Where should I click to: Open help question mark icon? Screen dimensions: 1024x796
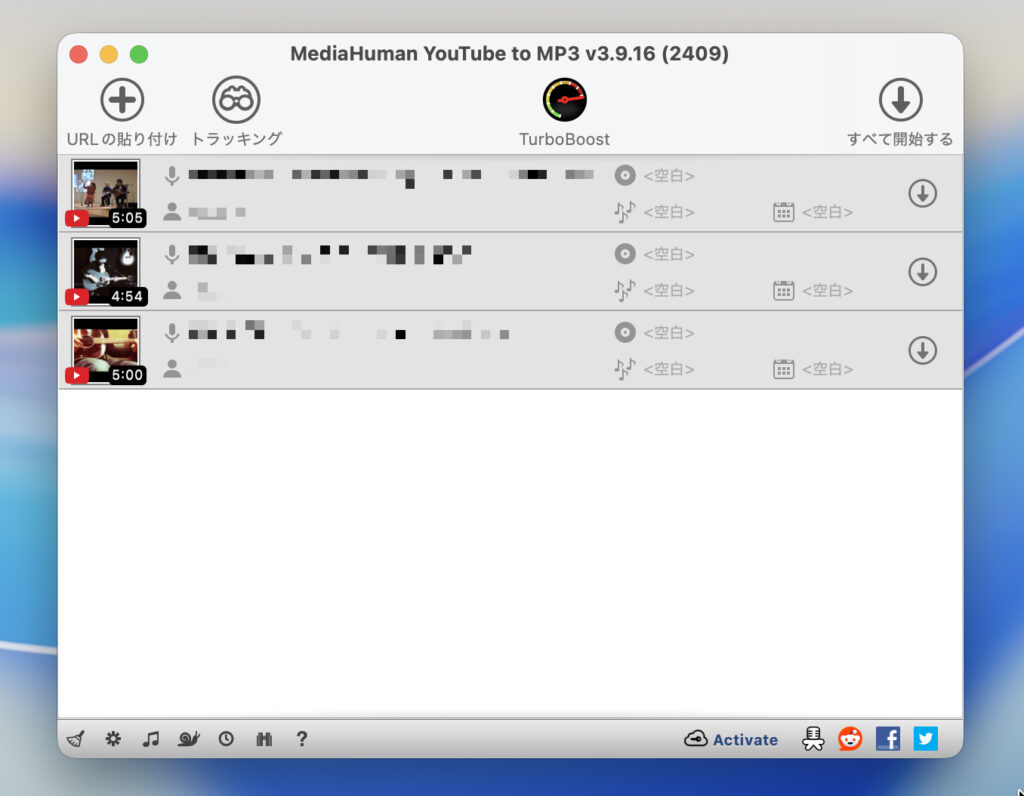[x=302, y=739]
